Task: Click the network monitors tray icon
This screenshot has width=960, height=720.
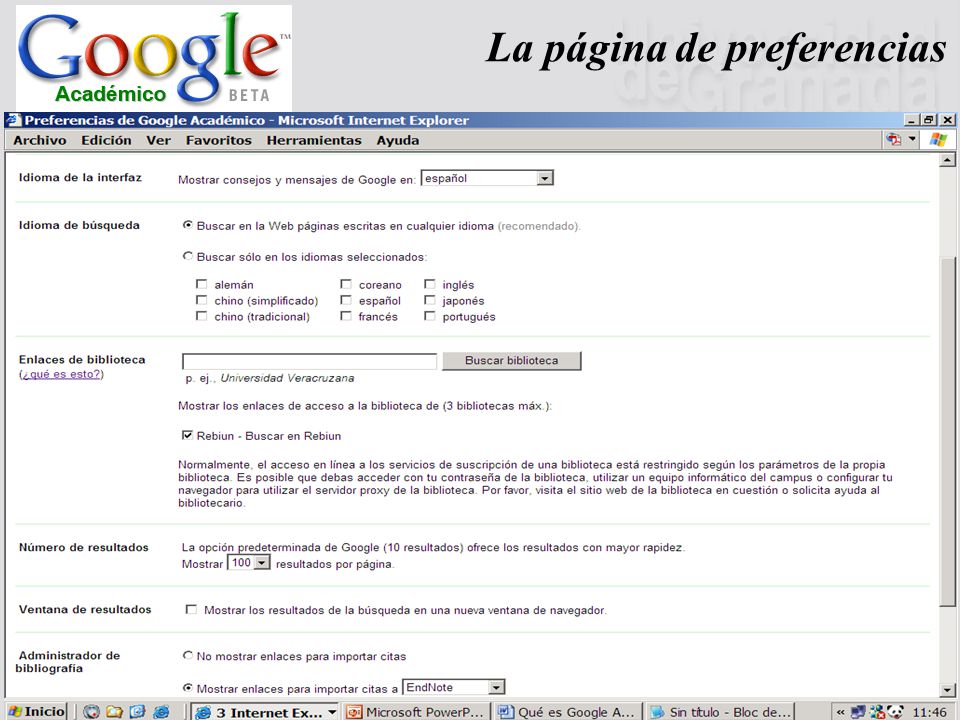Action: point(858,711)
